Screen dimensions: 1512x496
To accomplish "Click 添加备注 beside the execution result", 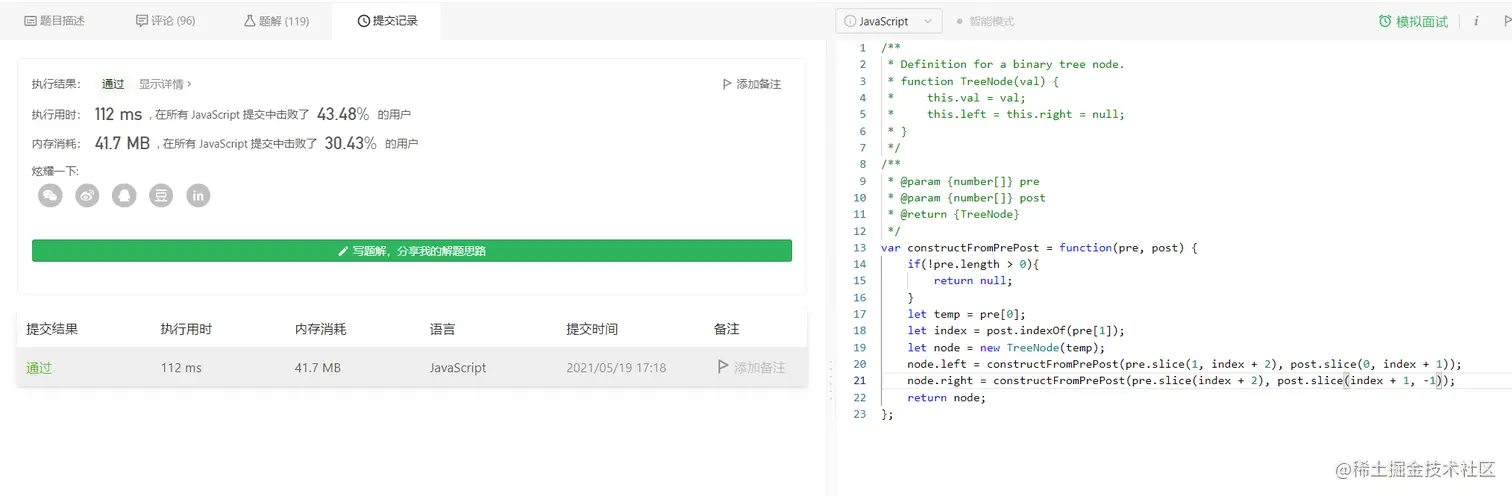I will pyautogui.click(x=751, y=85).
